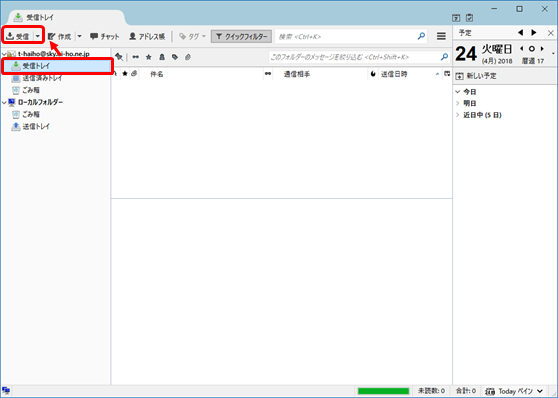The image size is (558, 398).
Task: Sort by junk status flame column
Action: tap(373, 74)
